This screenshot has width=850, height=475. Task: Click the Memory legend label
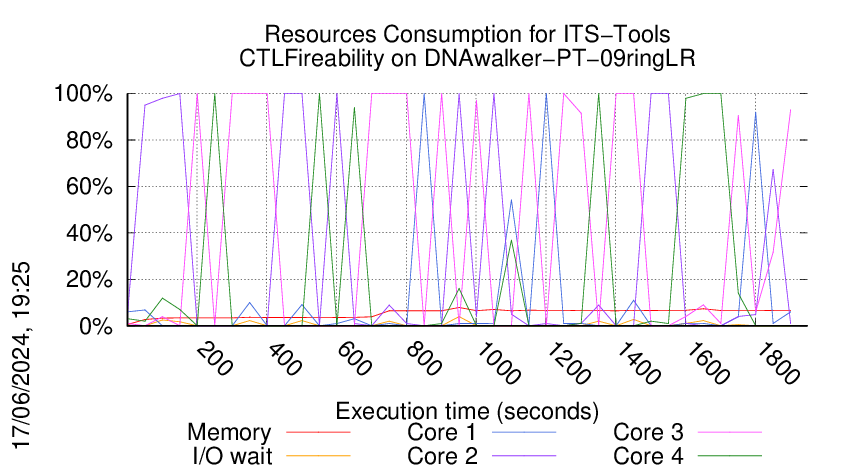pos(229,433)
